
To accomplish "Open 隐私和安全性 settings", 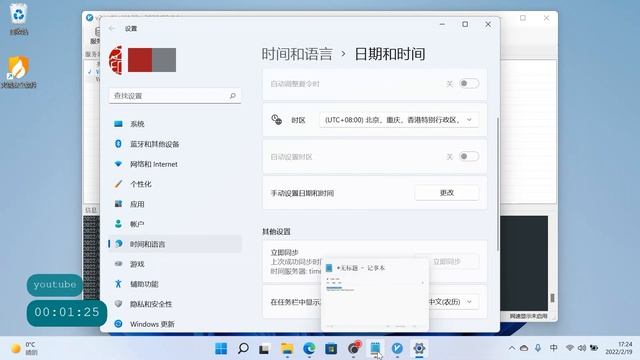I will click(x=175, y=304).
